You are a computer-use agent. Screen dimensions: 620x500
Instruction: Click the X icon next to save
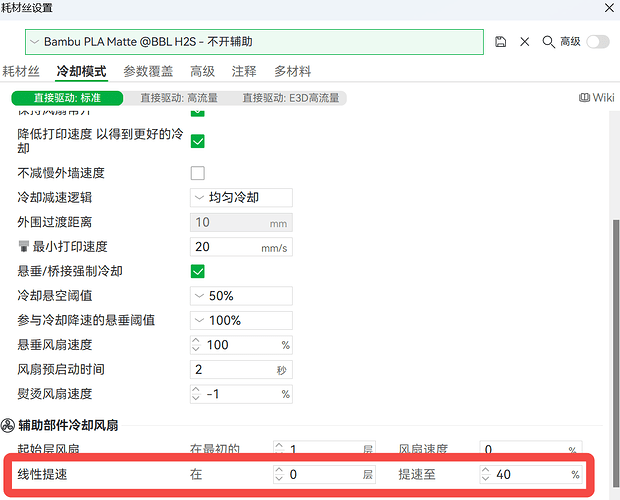pos(525,42)
